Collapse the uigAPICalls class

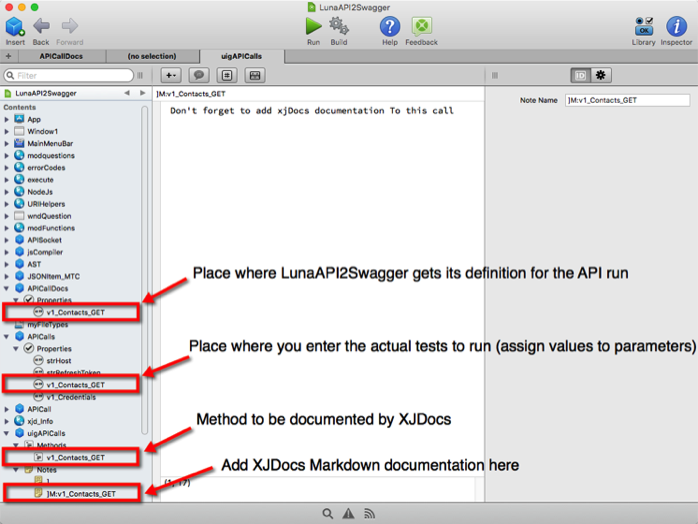7,433
